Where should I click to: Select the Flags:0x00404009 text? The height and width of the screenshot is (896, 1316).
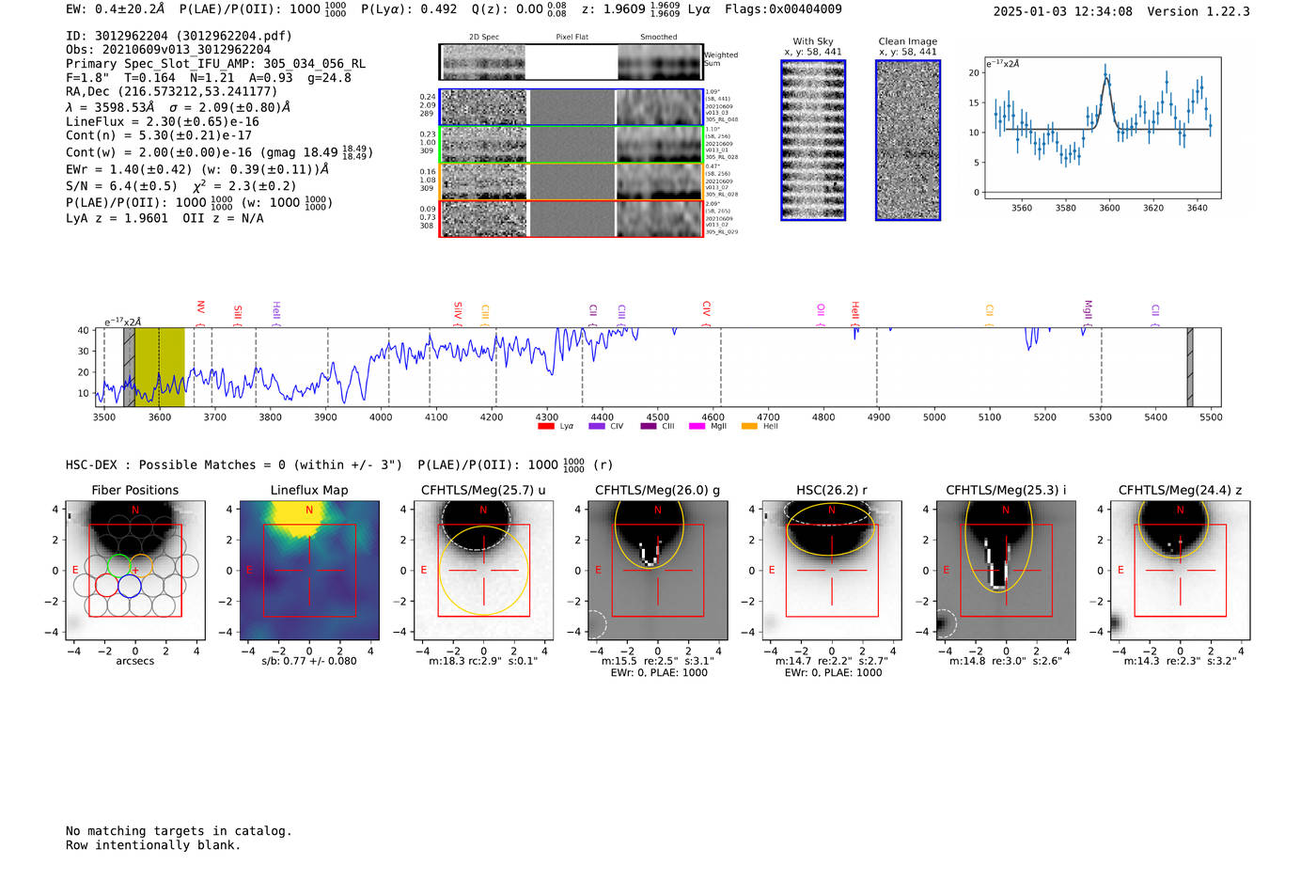[783, 9]
